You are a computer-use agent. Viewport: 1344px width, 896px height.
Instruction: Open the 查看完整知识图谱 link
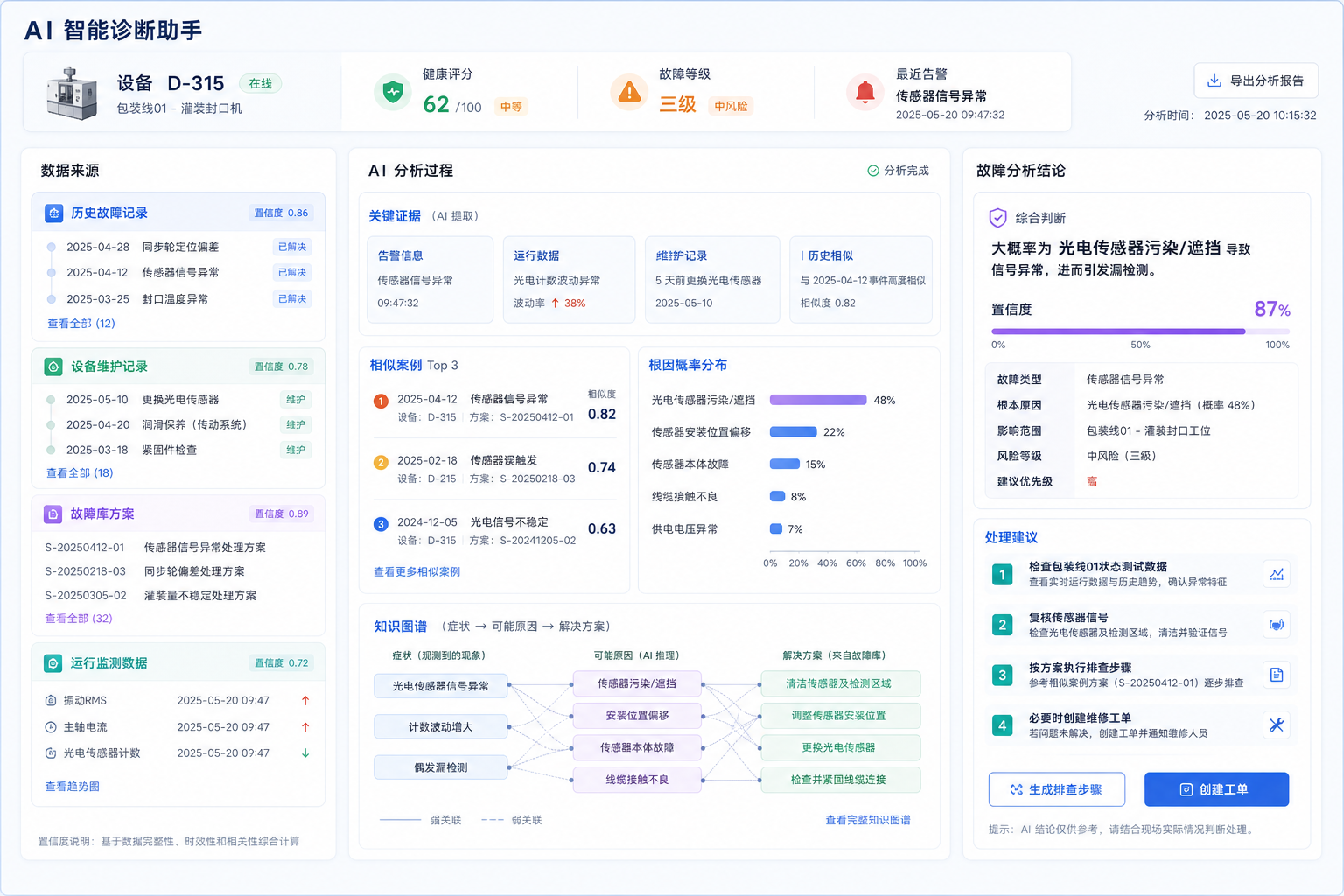[x=867, y=820]
